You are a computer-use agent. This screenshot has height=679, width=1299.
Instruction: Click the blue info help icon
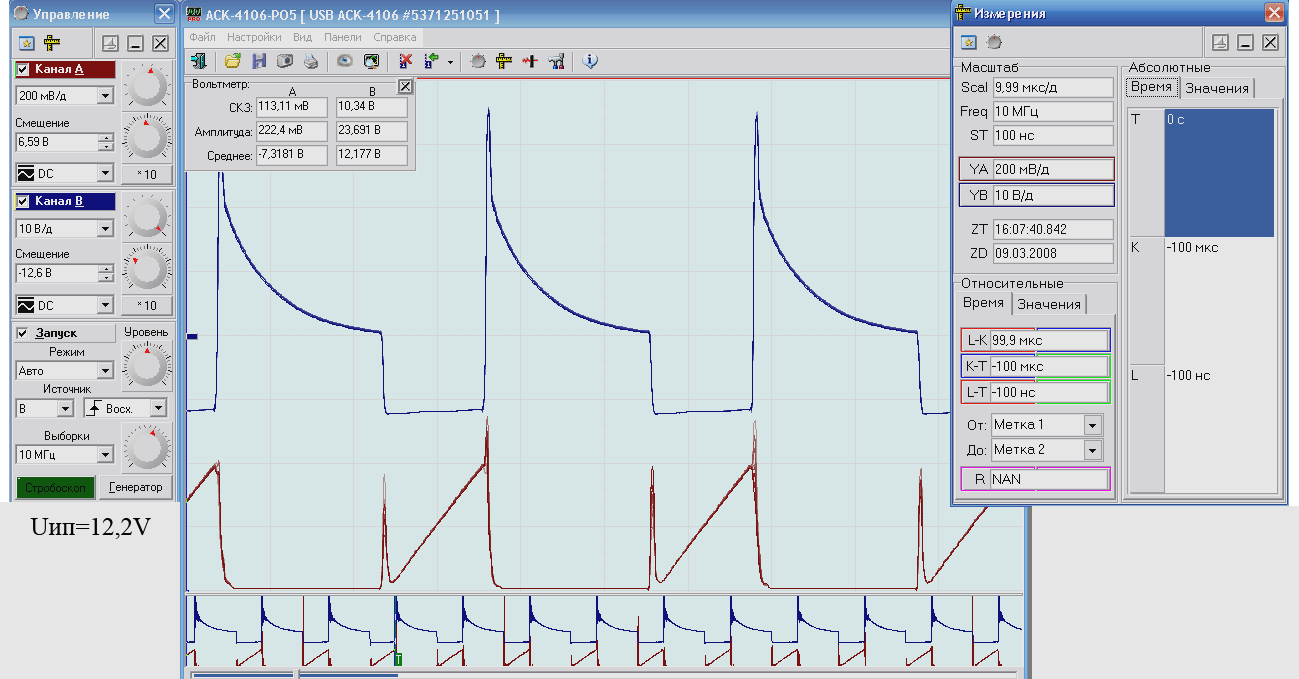tap(590, 61)
